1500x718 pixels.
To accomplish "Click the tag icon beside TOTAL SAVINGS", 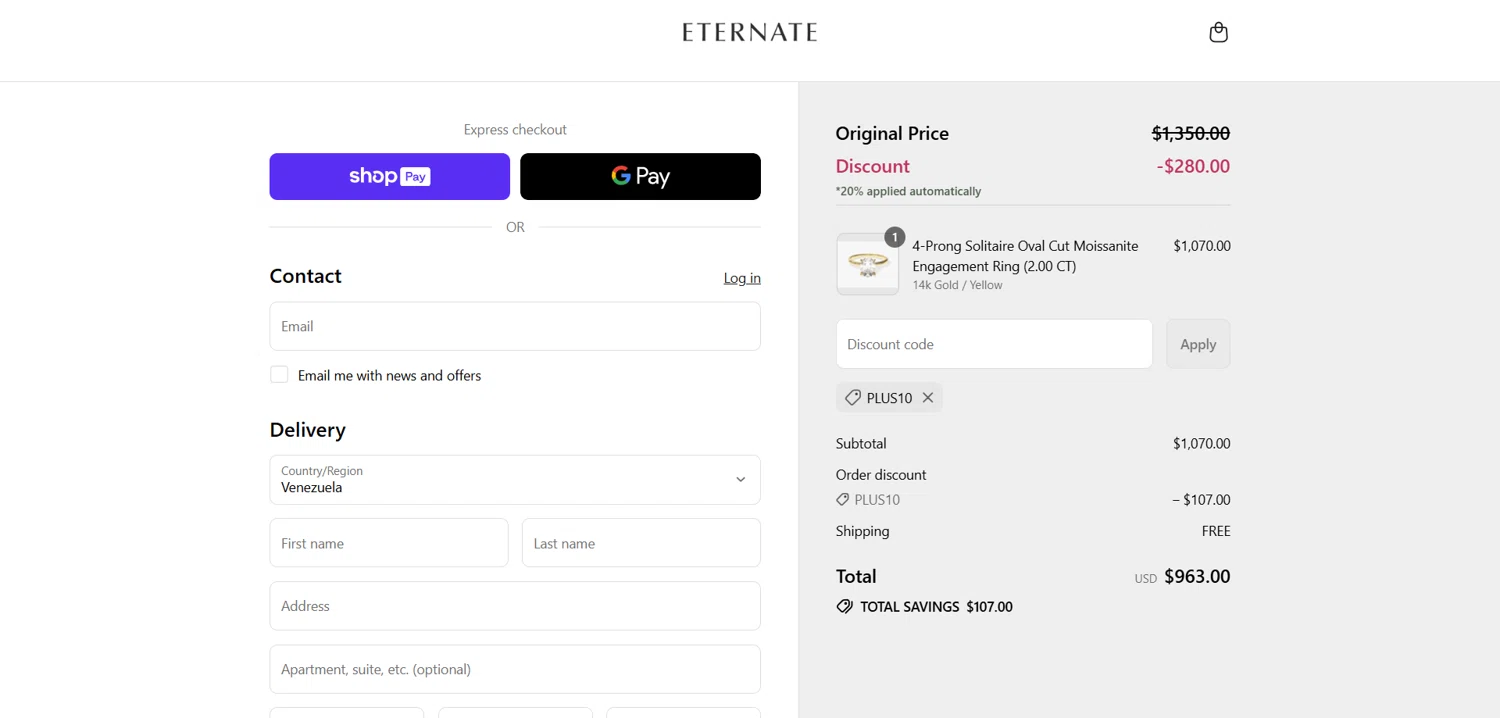I will 845,607.
